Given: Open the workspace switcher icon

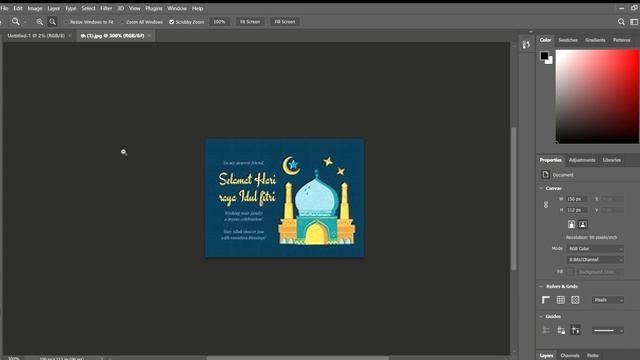Looking at the screenshot, I should (x=634, y=22).
